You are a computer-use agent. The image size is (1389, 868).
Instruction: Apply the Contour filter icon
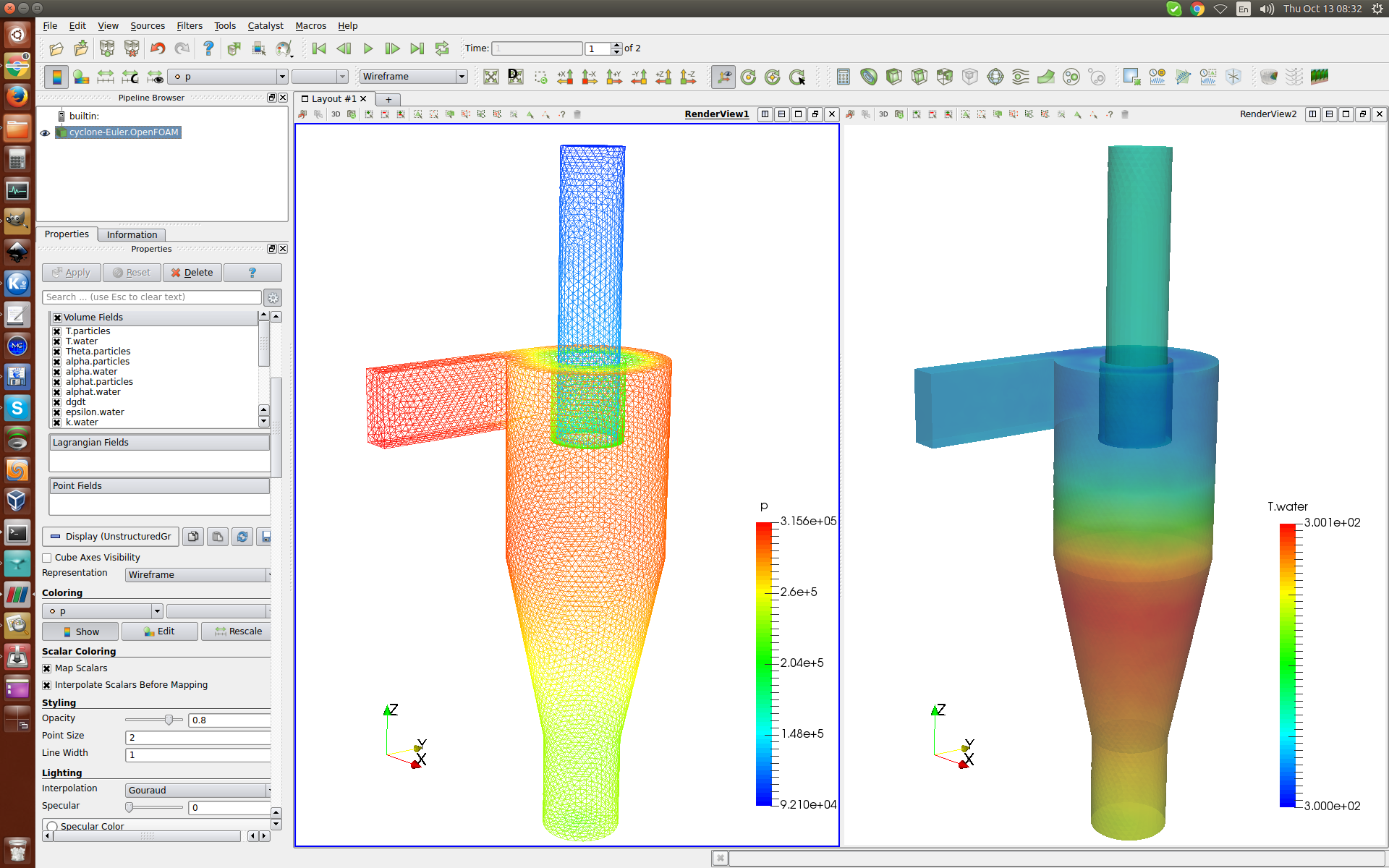coord(868,77)
